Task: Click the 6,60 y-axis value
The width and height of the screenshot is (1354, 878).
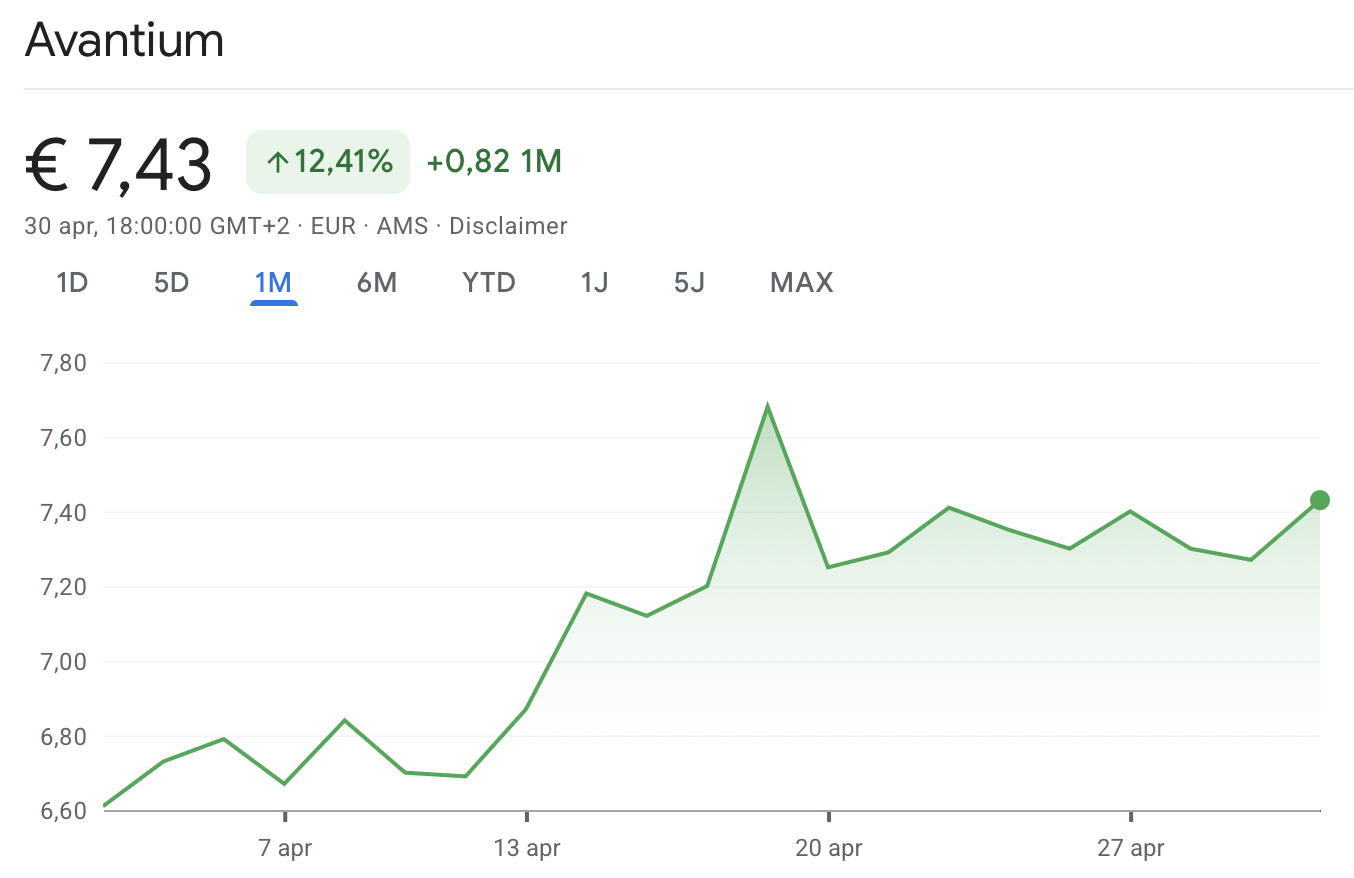Action: [x=63, y=810]
